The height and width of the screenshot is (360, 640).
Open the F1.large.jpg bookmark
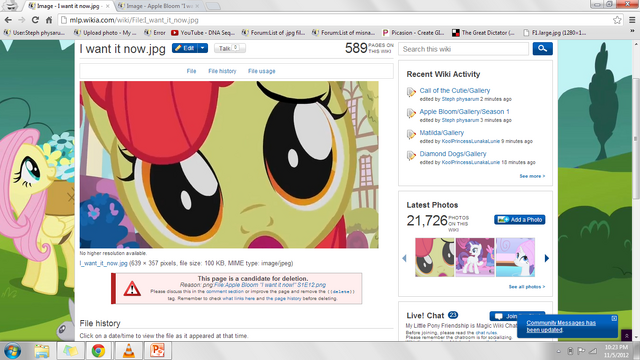coord(555,32)
